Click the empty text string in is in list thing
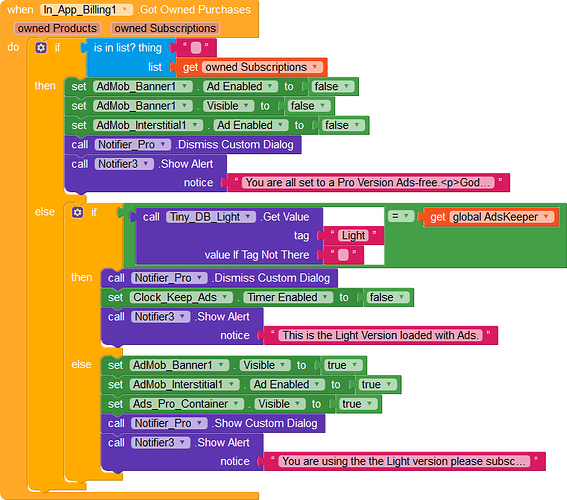Image resolution: width=567 pixels, height=500 pixels. point(196,48)
